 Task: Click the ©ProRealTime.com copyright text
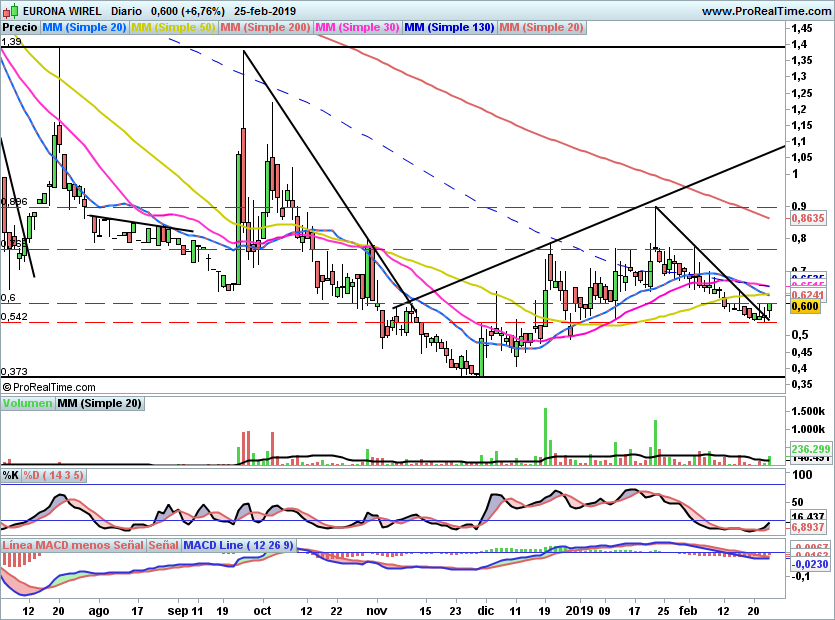point(50,387)
